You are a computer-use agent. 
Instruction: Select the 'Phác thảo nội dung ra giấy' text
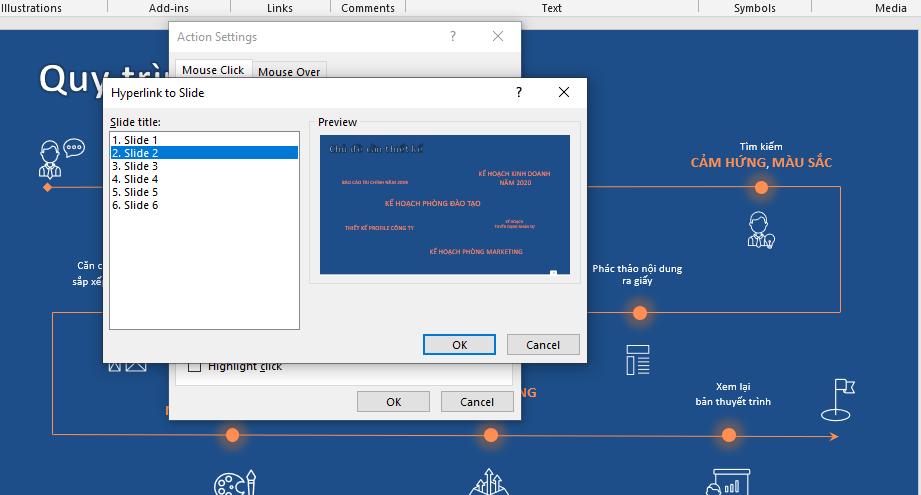(x=637, y=274)
